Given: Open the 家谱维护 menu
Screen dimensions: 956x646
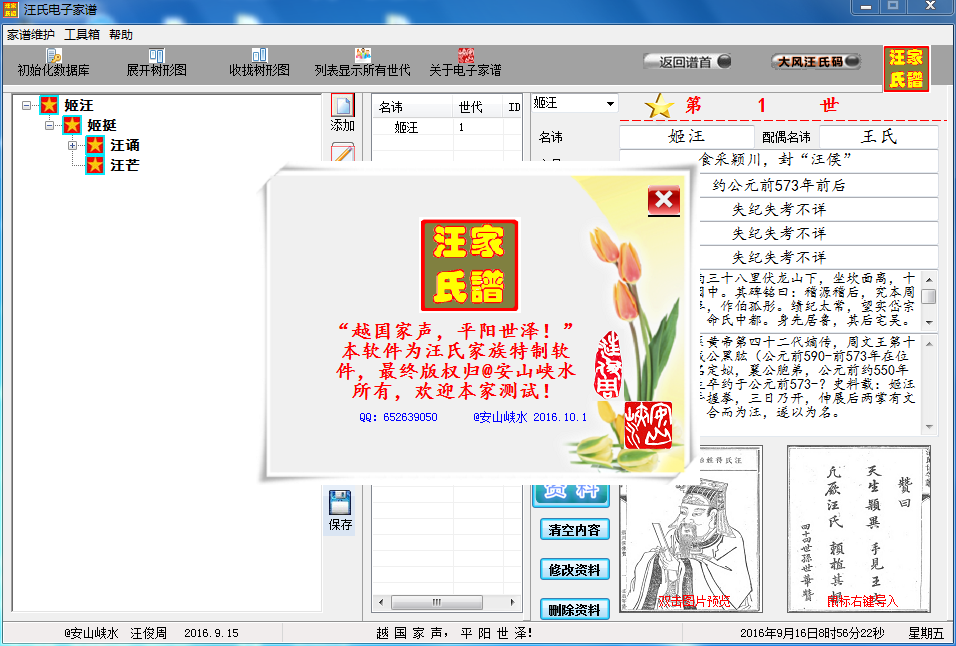Looking at the screenshot, I should (x=31, y=34).
